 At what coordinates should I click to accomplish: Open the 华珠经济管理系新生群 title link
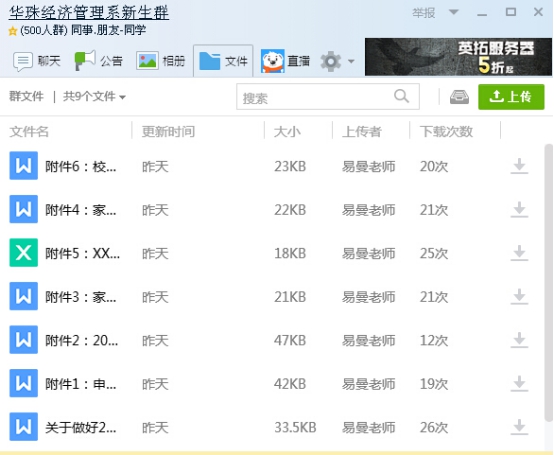[89, 13]
